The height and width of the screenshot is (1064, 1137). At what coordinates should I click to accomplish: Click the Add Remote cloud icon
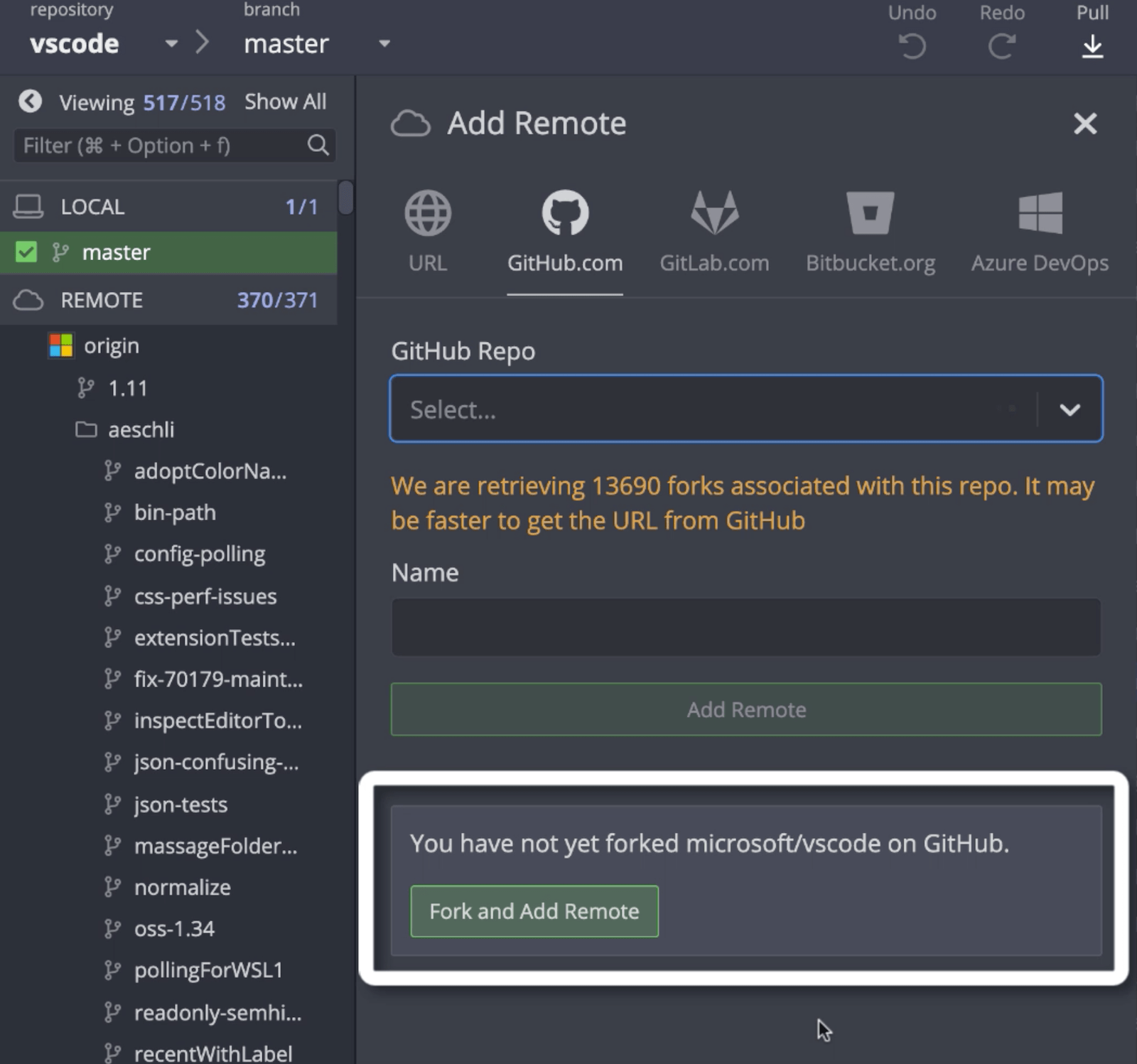coord(411,123)
